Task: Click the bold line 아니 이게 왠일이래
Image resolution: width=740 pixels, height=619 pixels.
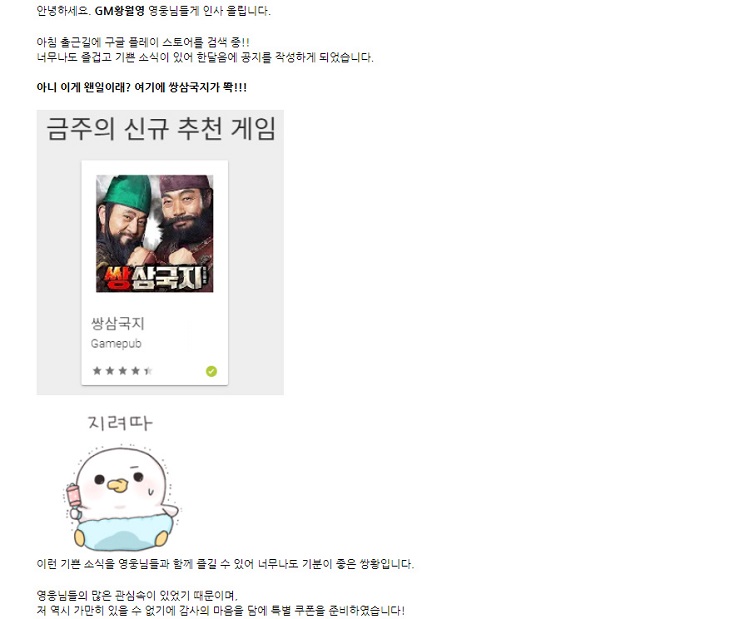Action: 142,87
